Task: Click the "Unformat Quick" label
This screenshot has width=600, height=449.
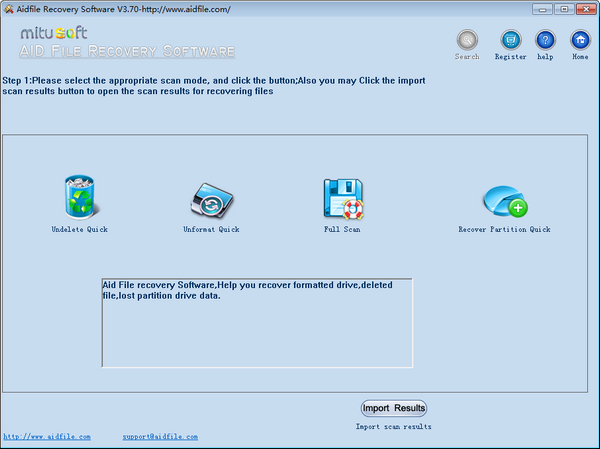Action: (211, 229)
